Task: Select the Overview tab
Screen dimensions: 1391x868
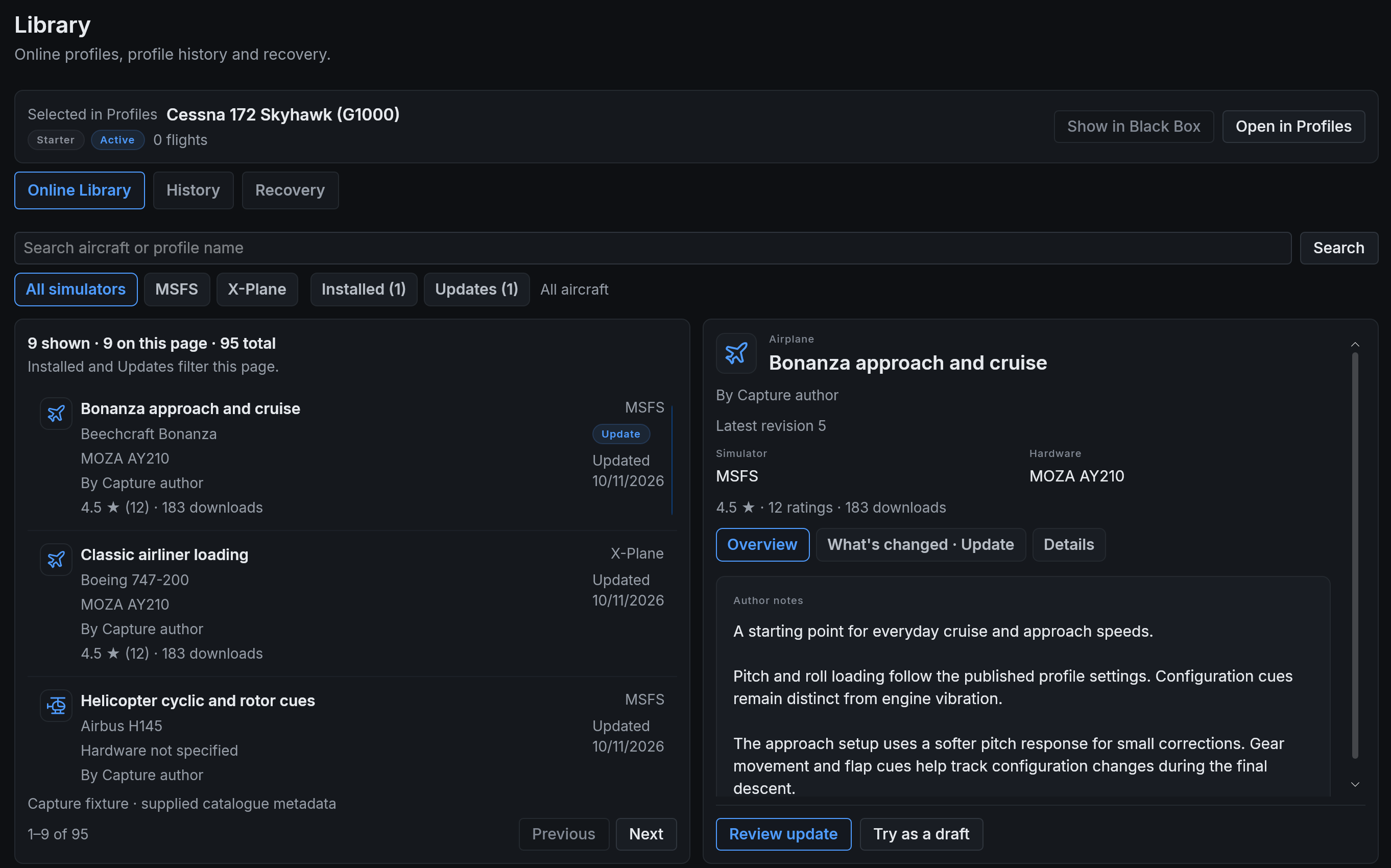Action: click(x=762, y=544)
